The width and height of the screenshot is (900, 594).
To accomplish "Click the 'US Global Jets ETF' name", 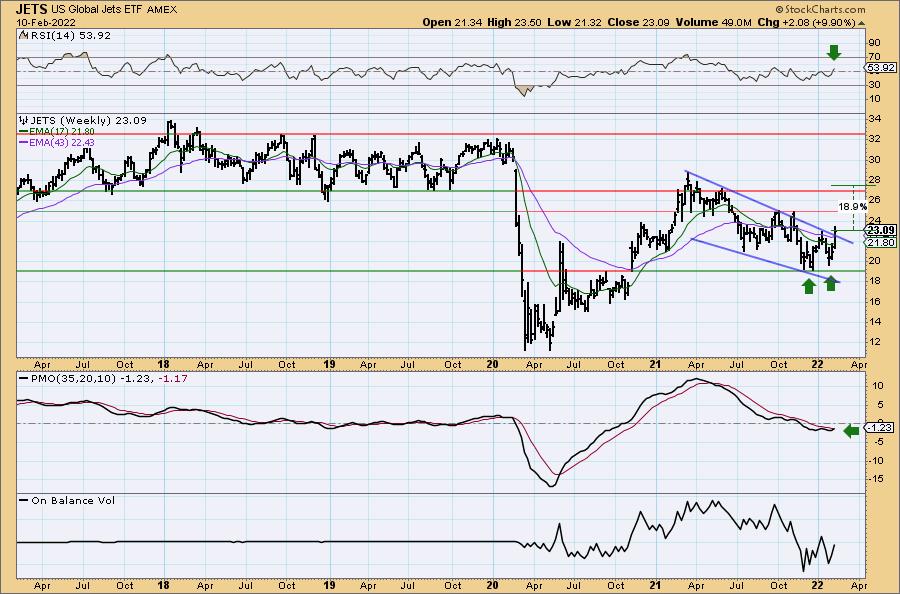I will (97, 10).
